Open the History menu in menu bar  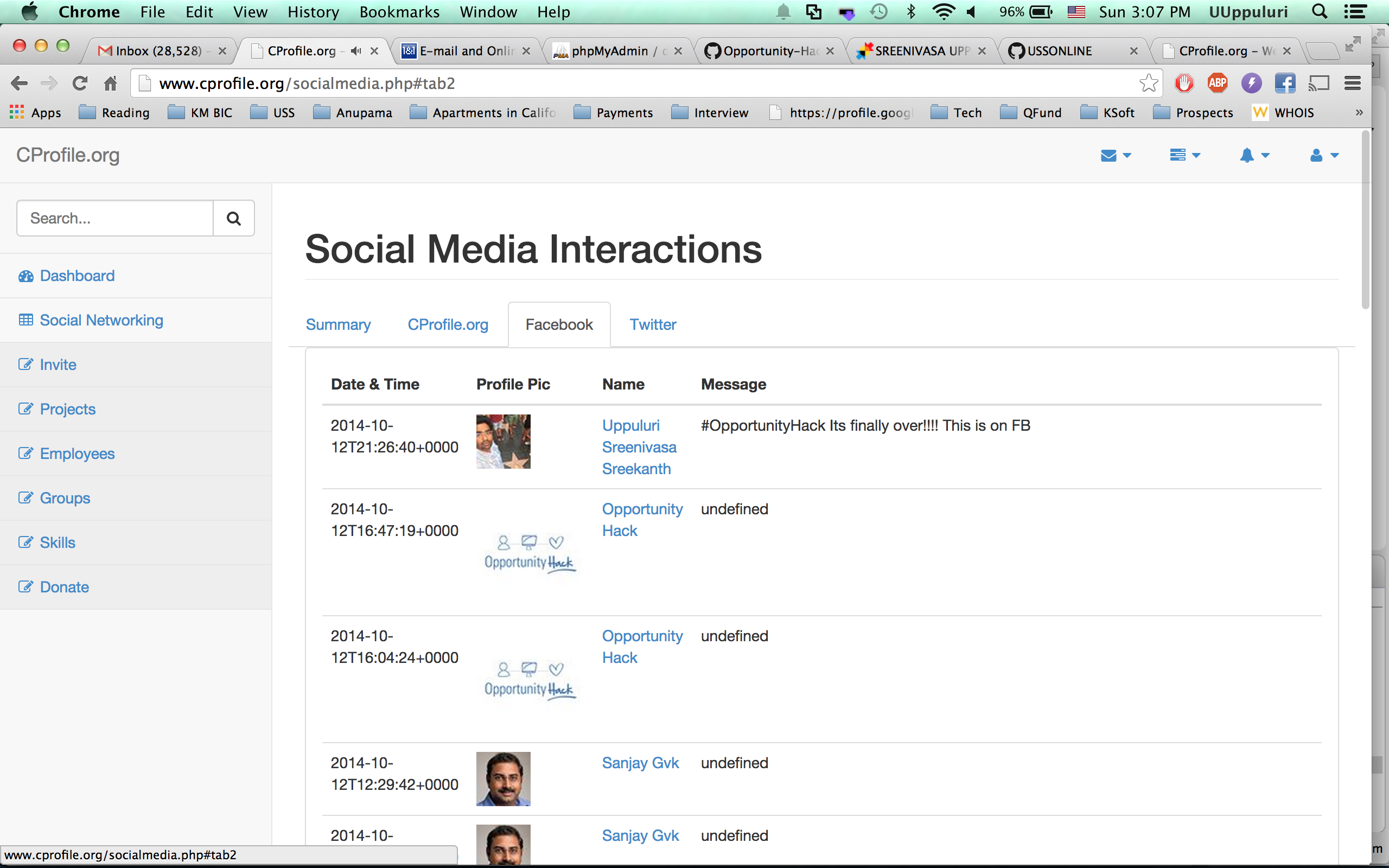[x=313, y=12]
